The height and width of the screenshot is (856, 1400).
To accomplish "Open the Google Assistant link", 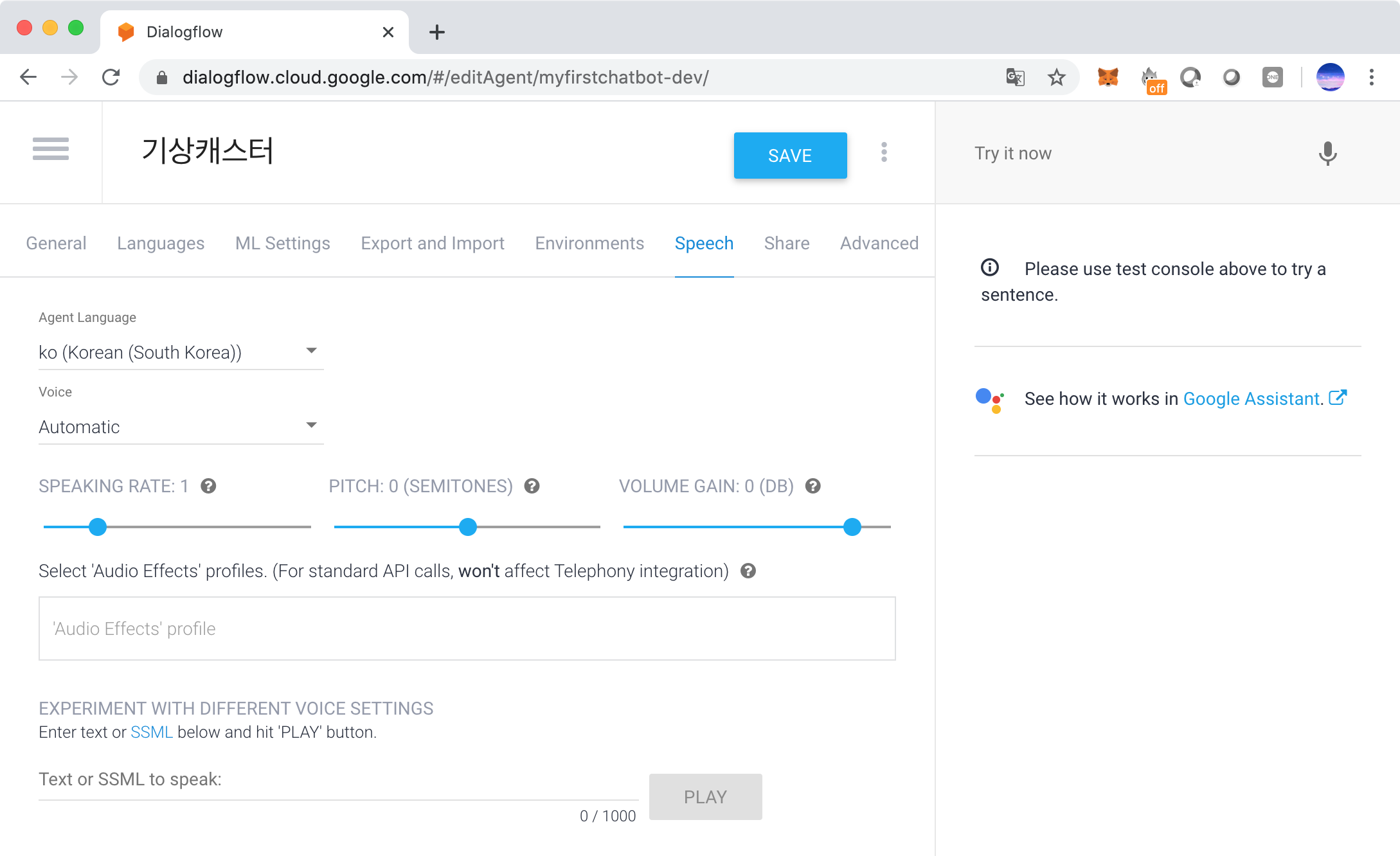I will [x=1251, y=399].
